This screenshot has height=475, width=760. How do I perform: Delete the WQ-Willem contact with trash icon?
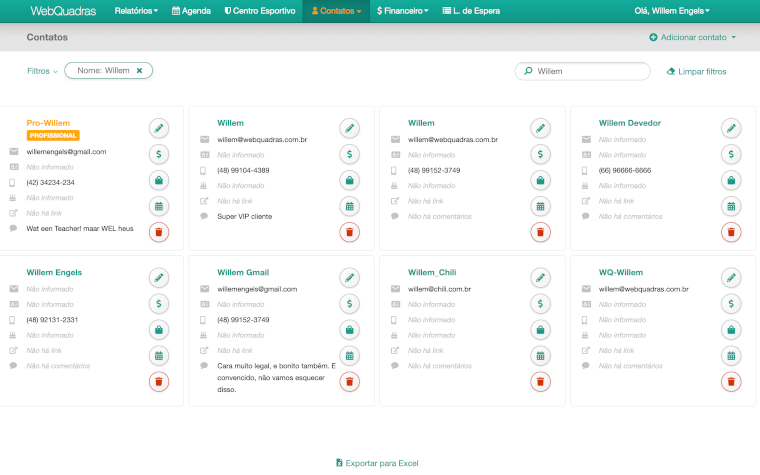[x=731, y=381]
